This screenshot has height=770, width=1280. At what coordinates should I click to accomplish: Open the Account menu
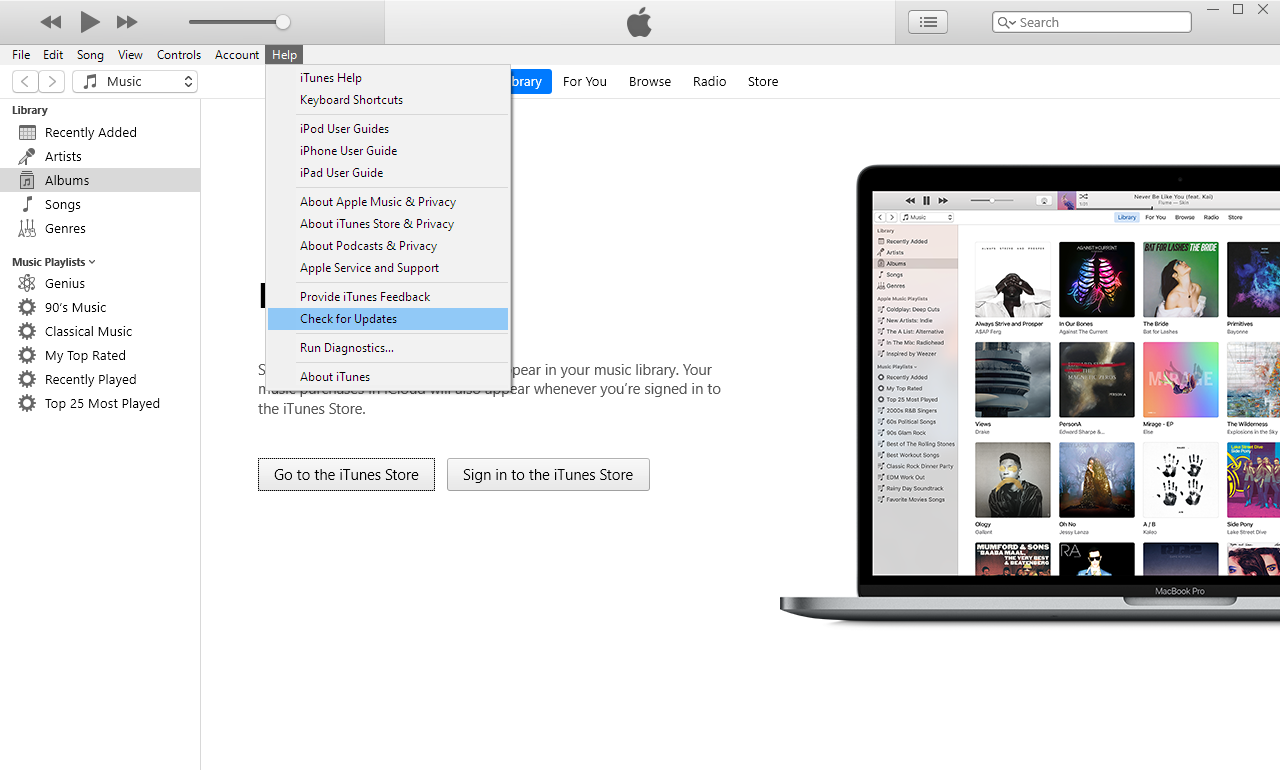237,55
